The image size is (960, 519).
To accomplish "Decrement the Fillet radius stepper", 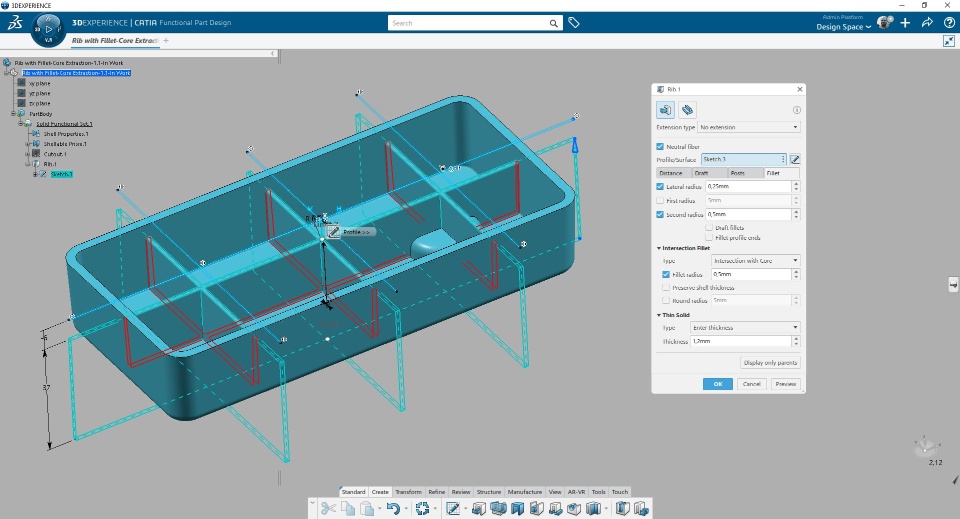I will [x=796, y=278].
